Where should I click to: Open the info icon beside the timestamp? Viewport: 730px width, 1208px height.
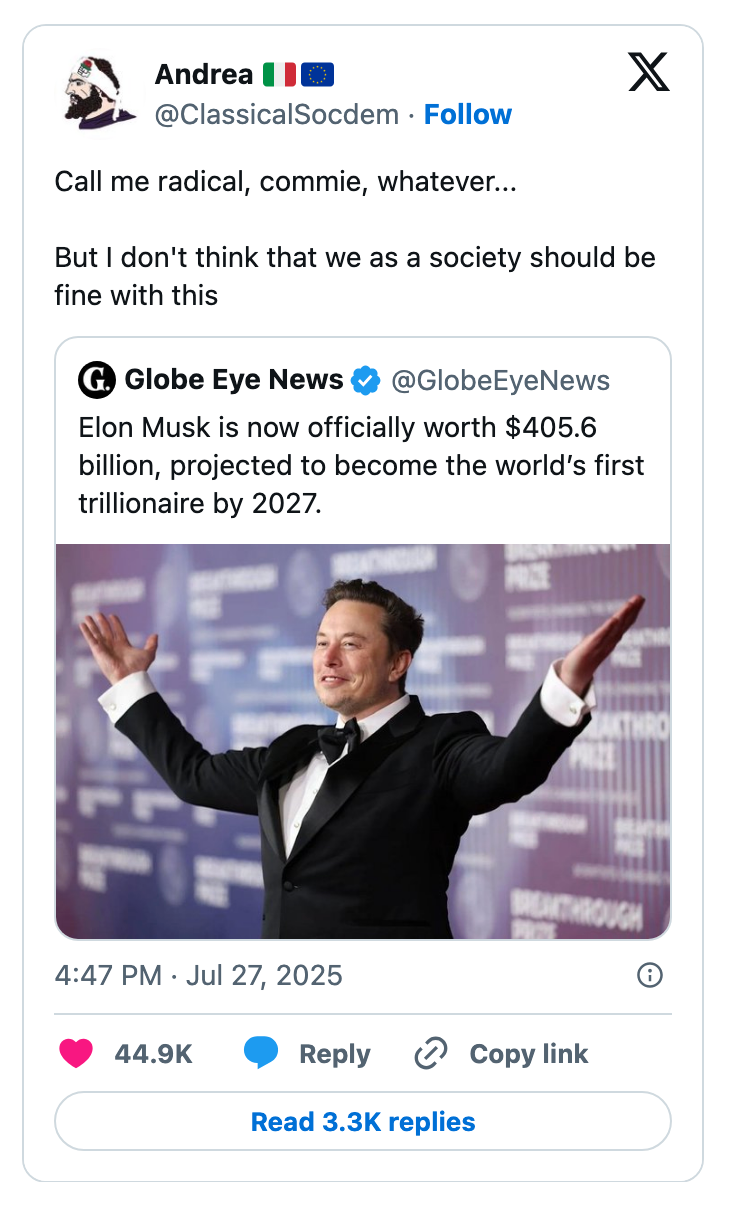tap(650, 975)
